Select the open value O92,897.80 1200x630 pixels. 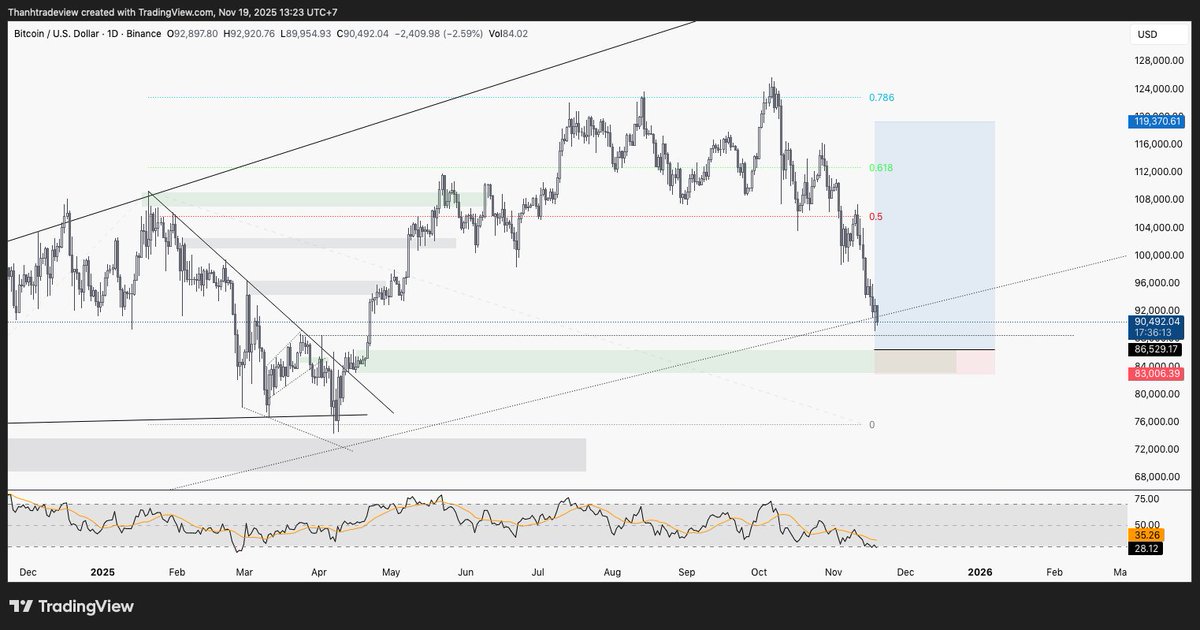click(193, 33)
